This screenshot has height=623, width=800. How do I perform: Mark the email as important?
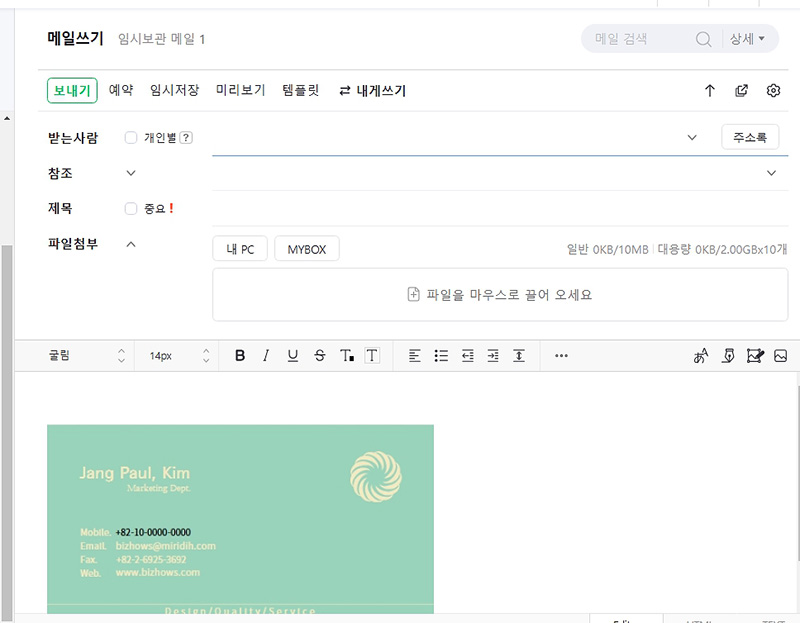tap(131, 208)
